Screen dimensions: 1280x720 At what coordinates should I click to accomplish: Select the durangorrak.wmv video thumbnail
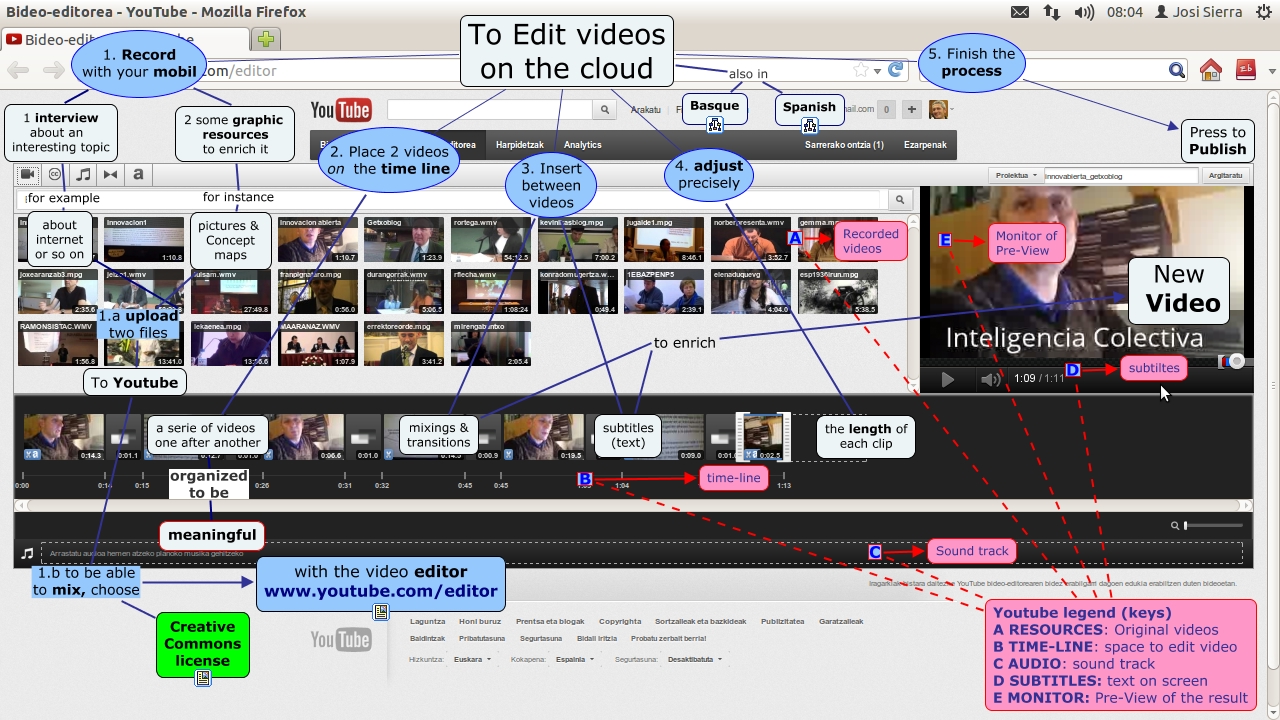[x=404, y=291]
